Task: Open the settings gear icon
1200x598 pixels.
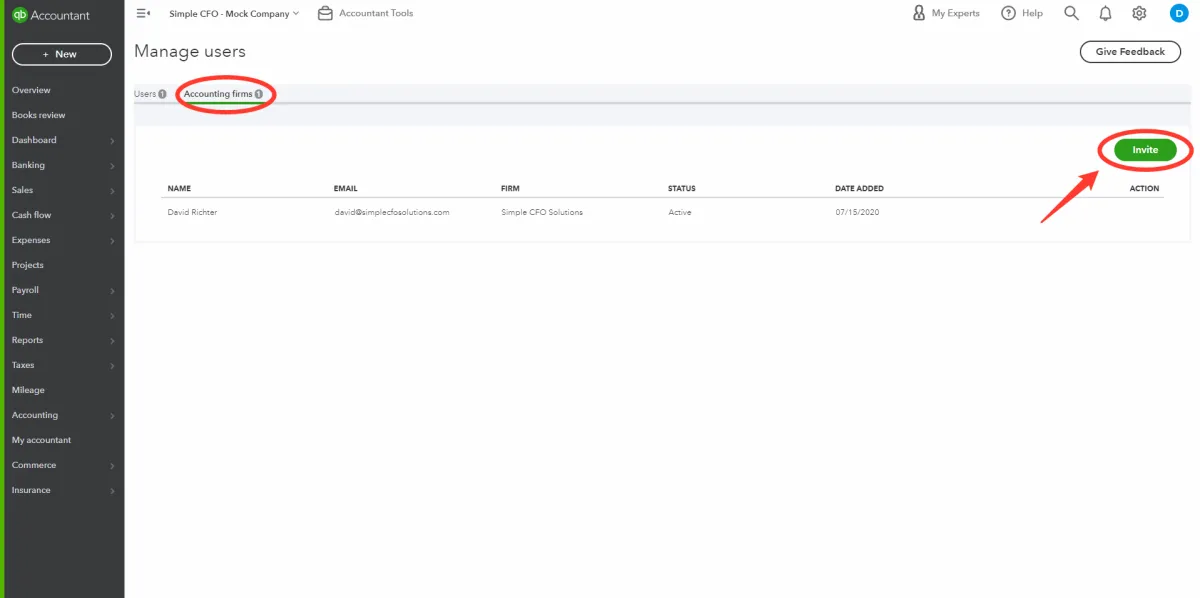Action: click(x=1139, y=13)
